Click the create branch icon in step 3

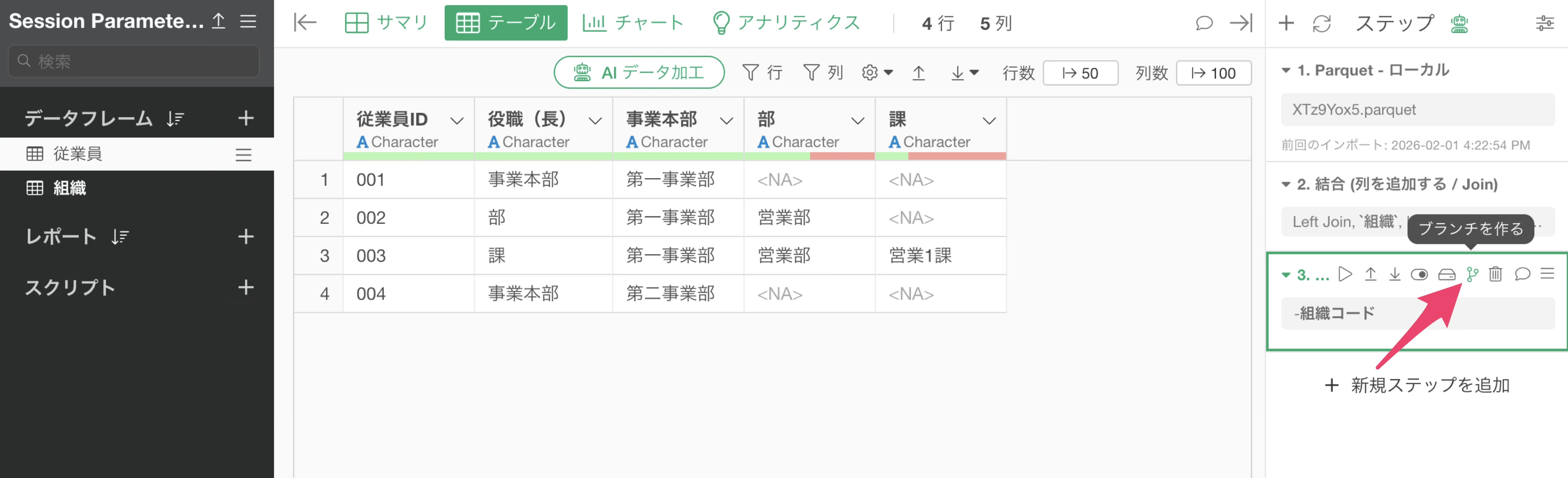(1472, 275)
